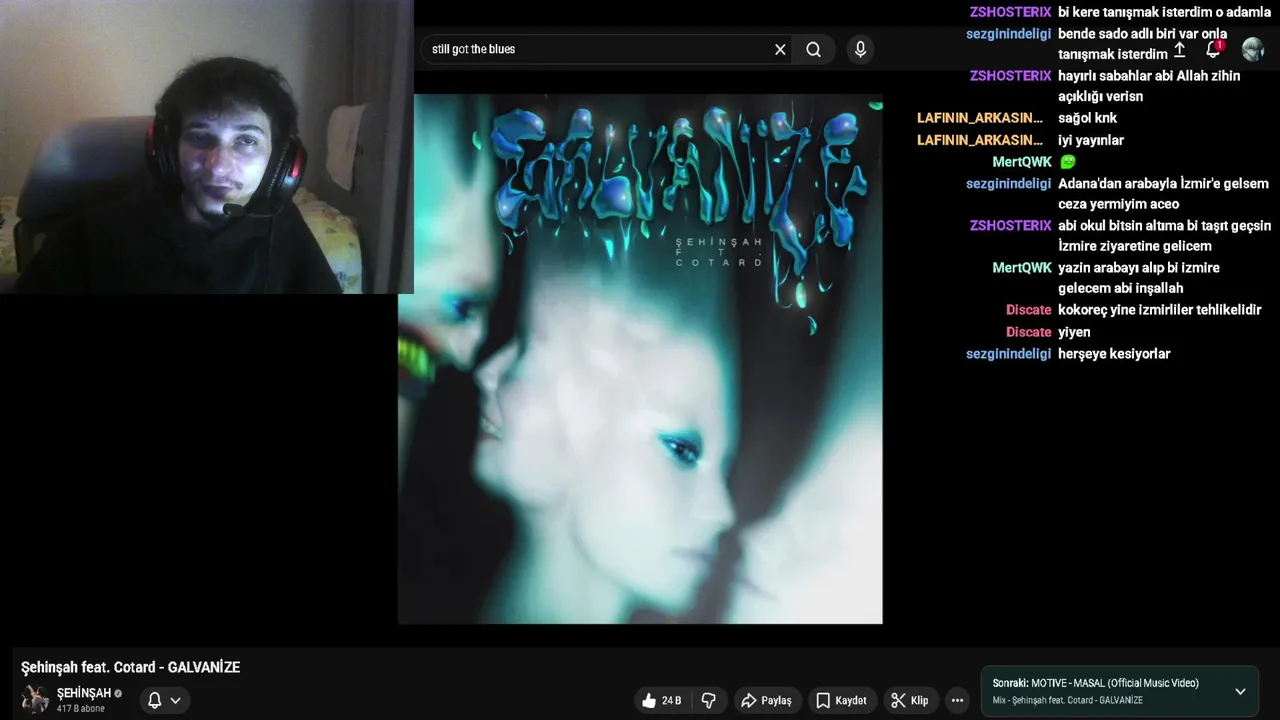Share the video via Paylaş
This screenshot has width=1280, height=720.
[766, 700]
